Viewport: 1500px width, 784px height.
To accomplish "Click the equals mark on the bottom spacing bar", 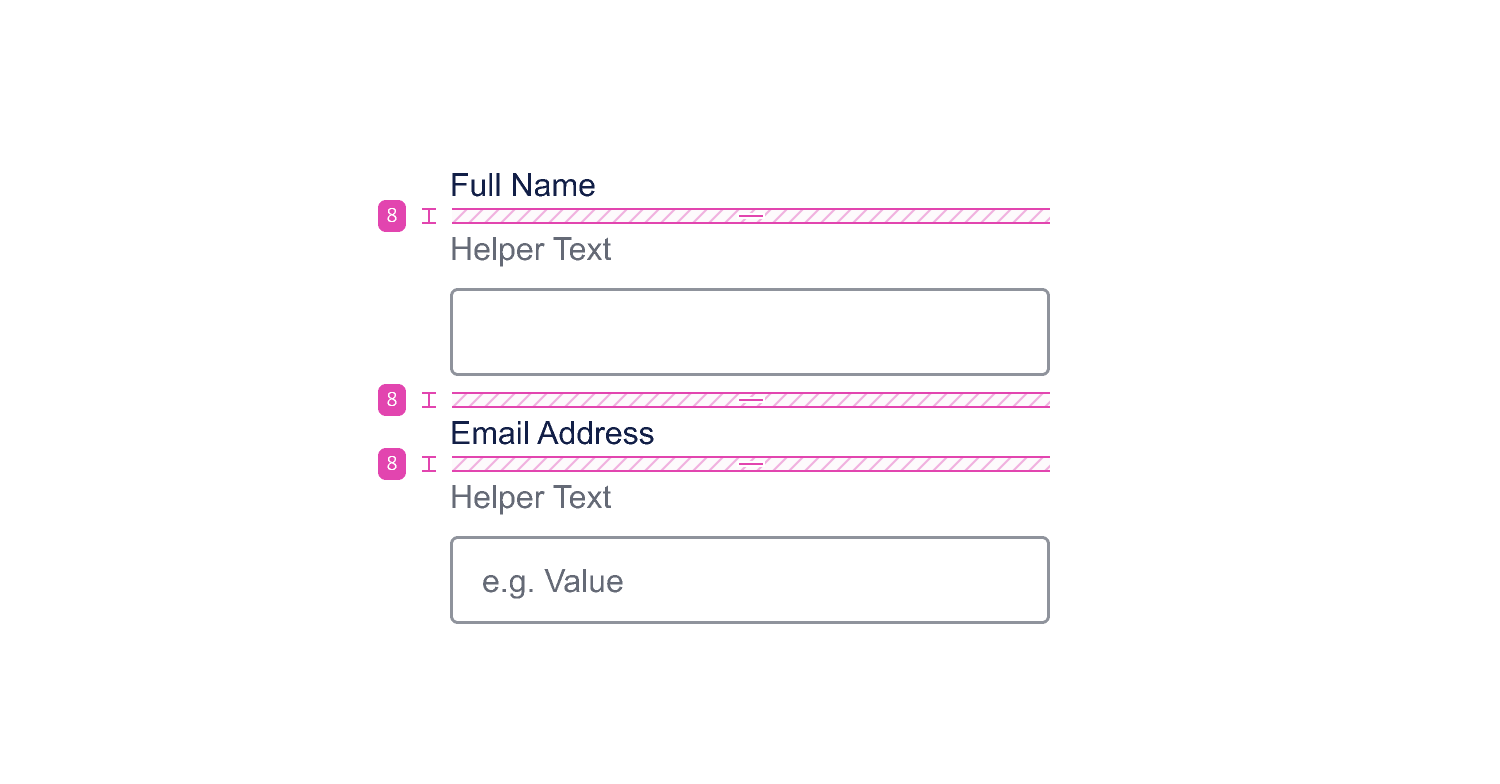I will 750,464.
